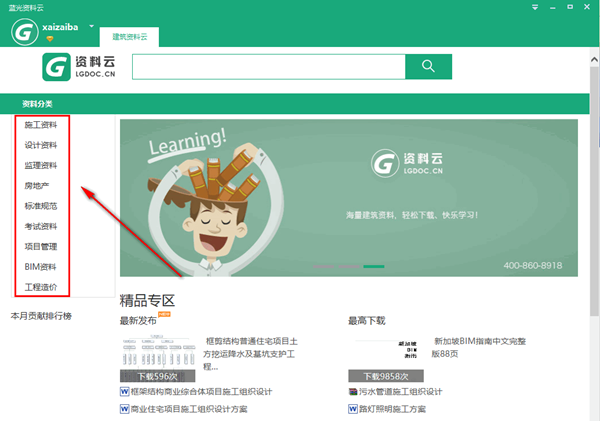Open 商业住宅项目施工组织设计方案 link
Screen dimensions: 600x421
tap(189, 409)
